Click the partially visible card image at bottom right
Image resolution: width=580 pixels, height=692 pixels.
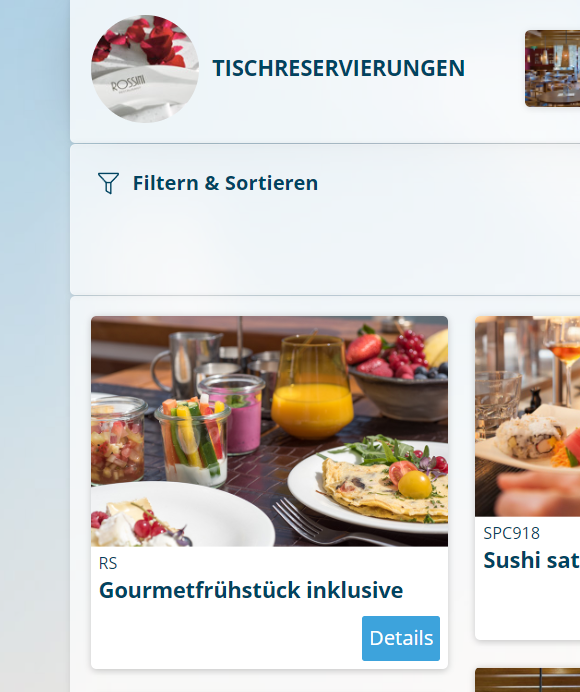coord(527,680)
